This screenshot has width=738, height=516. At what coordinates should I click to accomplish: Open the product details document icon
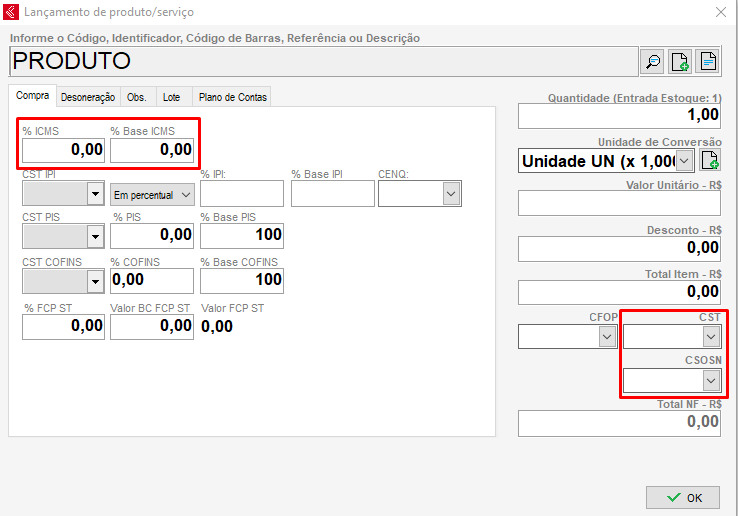(x=708, y=62)
